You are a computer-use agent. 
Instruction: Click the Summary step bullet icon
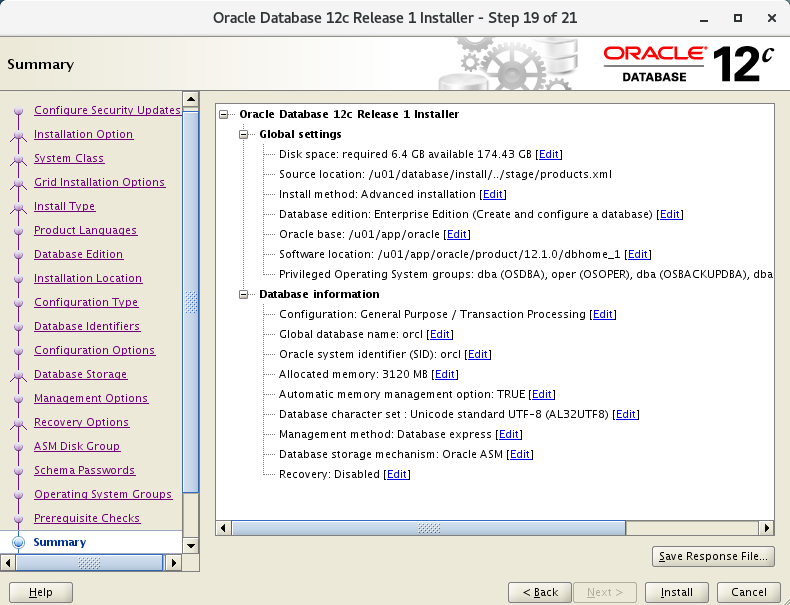tap(18, 542)
